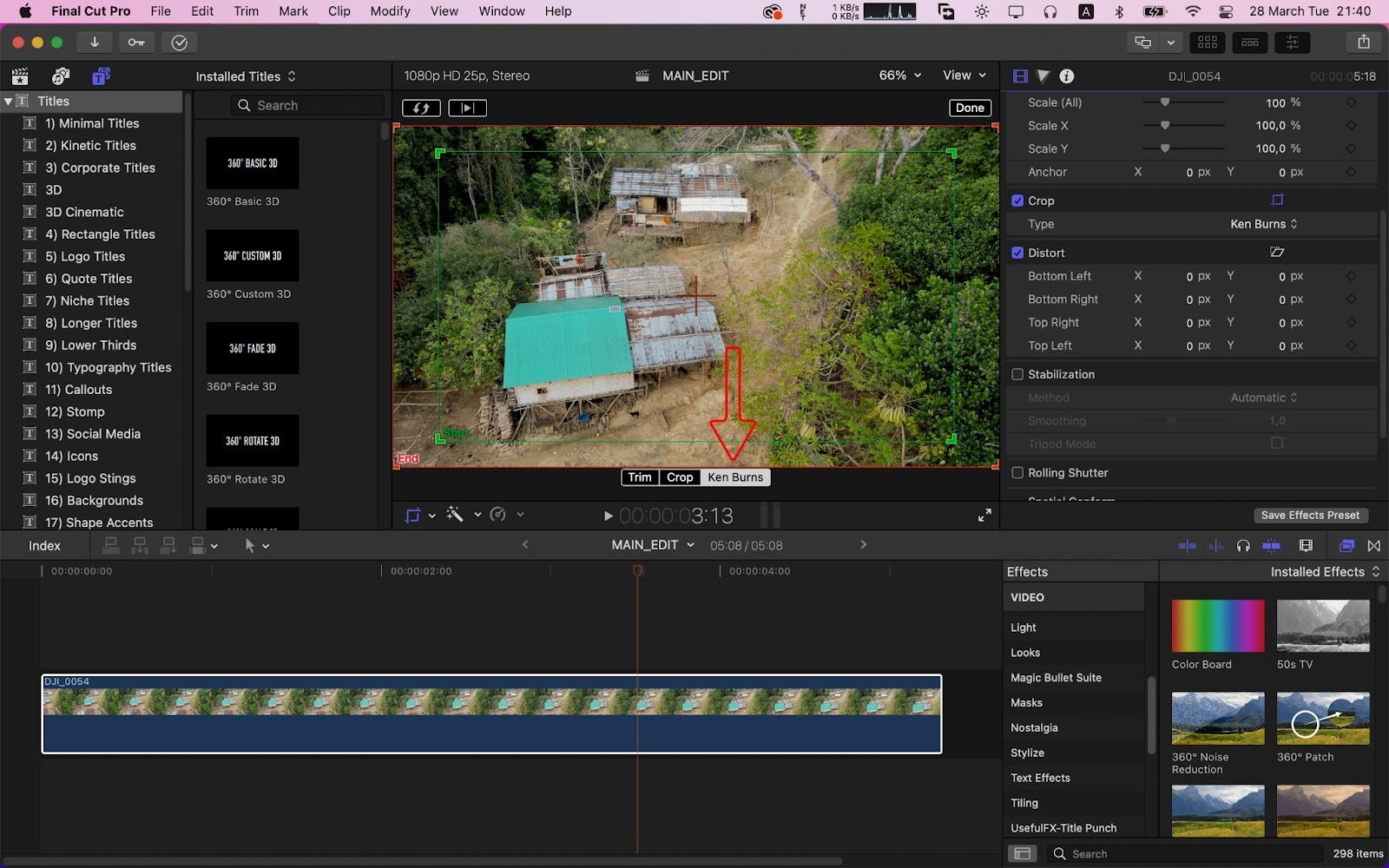Screen dimensions: 1389x868
Task: Add keyframe for Bottom Left distort
Action: click(1352, 276)
